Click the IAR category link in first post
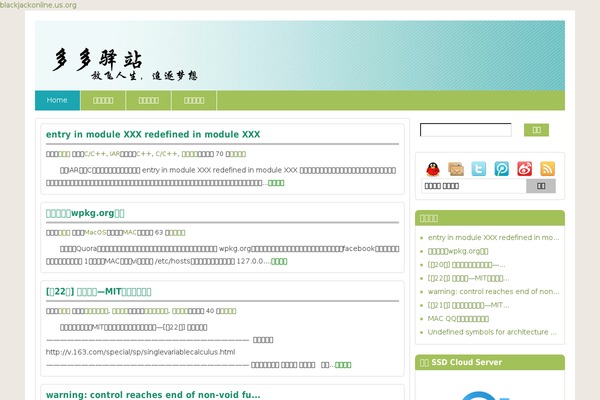Viewport: 600px width, 400px height. [114, 154]
